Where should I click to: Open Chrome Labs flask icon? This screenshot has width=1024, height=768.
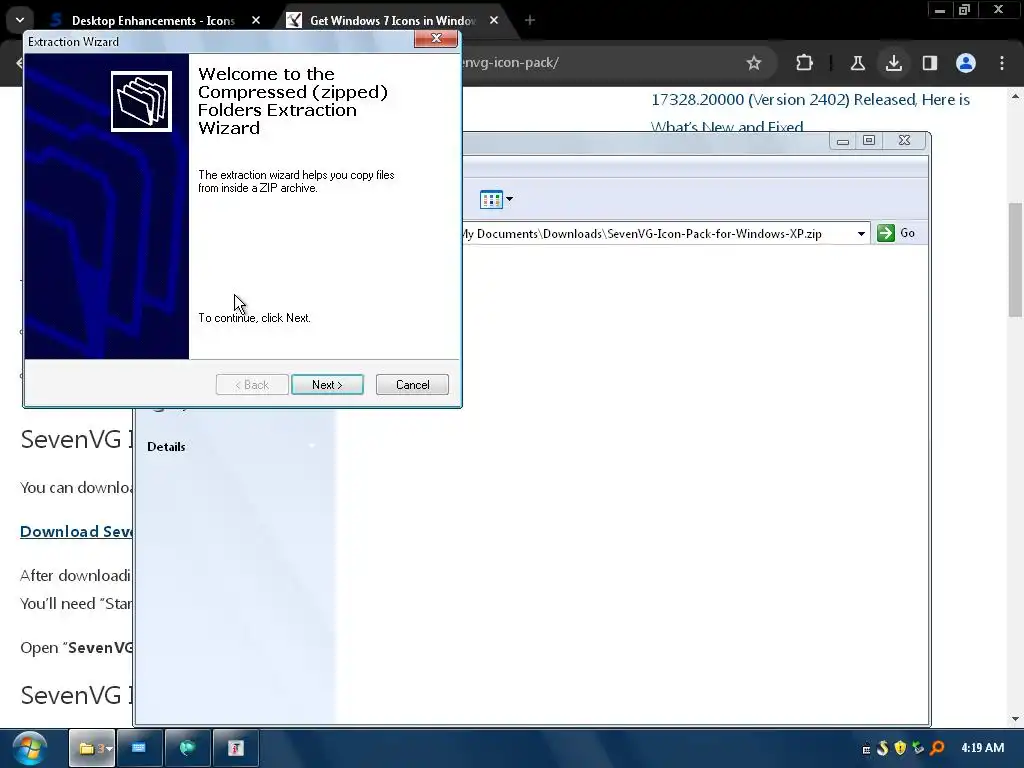[857, 63]
